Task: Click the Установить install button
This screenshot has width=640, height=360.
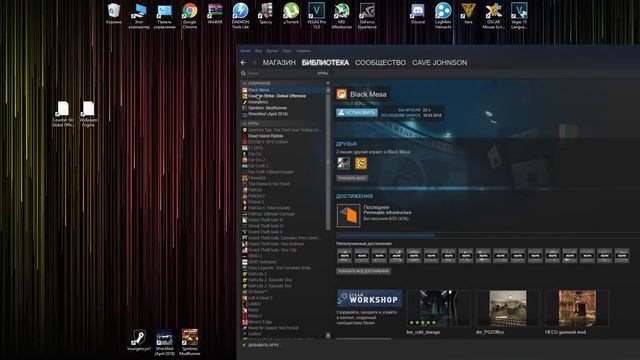Action: pyautogui.click(x=357, y=113)
